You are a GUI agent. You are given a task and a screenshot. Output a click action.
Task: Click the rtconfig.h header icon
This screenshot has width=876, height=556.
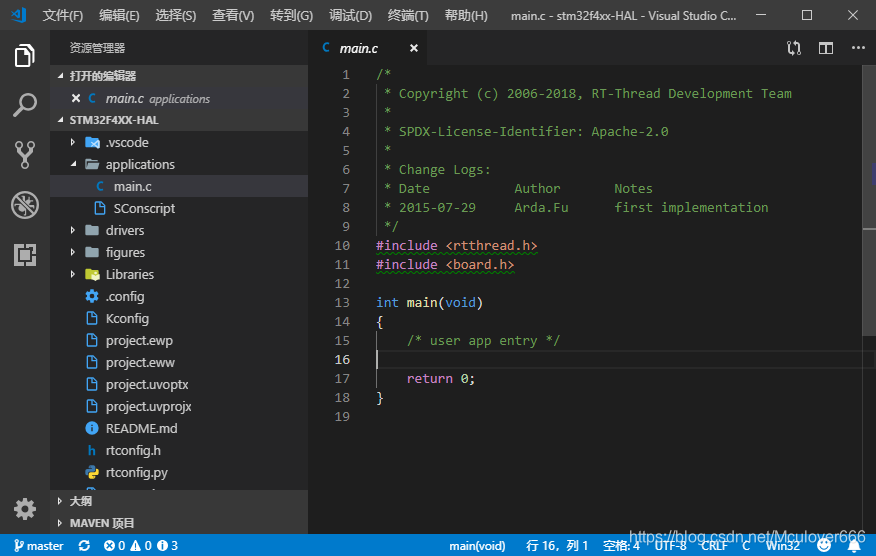92,450
